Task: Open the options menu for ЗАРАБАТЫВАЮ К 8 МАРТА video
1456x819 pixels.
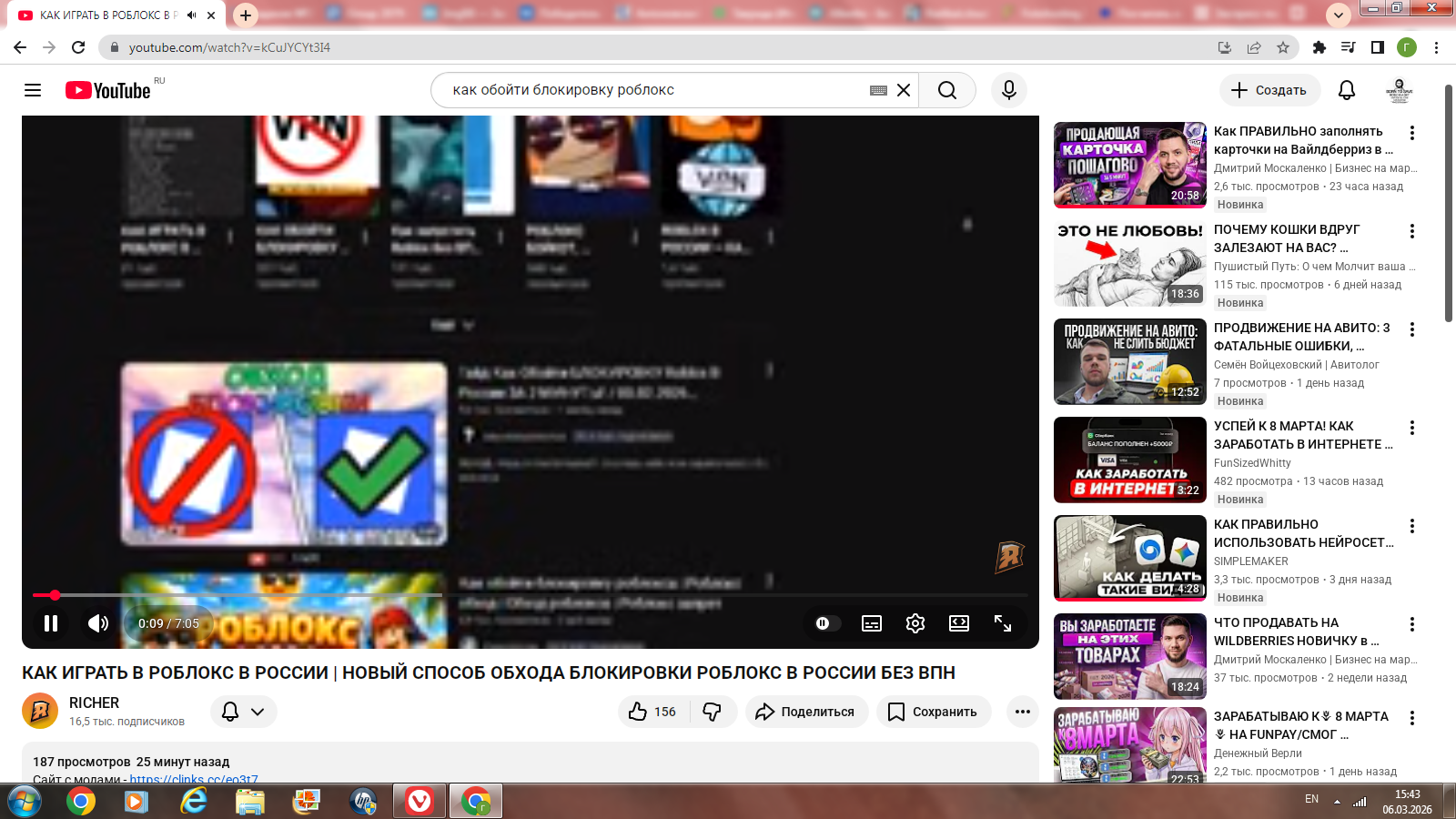Action: pyautogui.click(x=1412, y=718)
